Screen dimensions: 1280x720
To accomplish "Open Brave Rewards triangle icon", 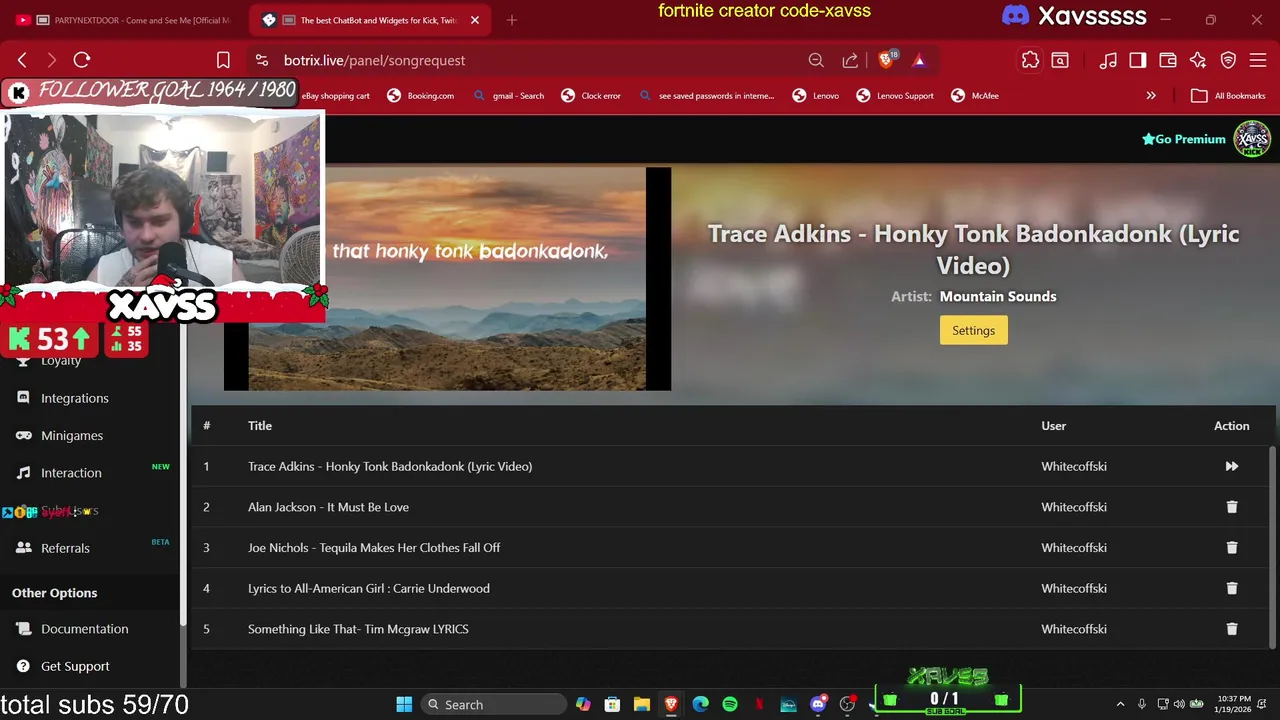I will (919, 60).
